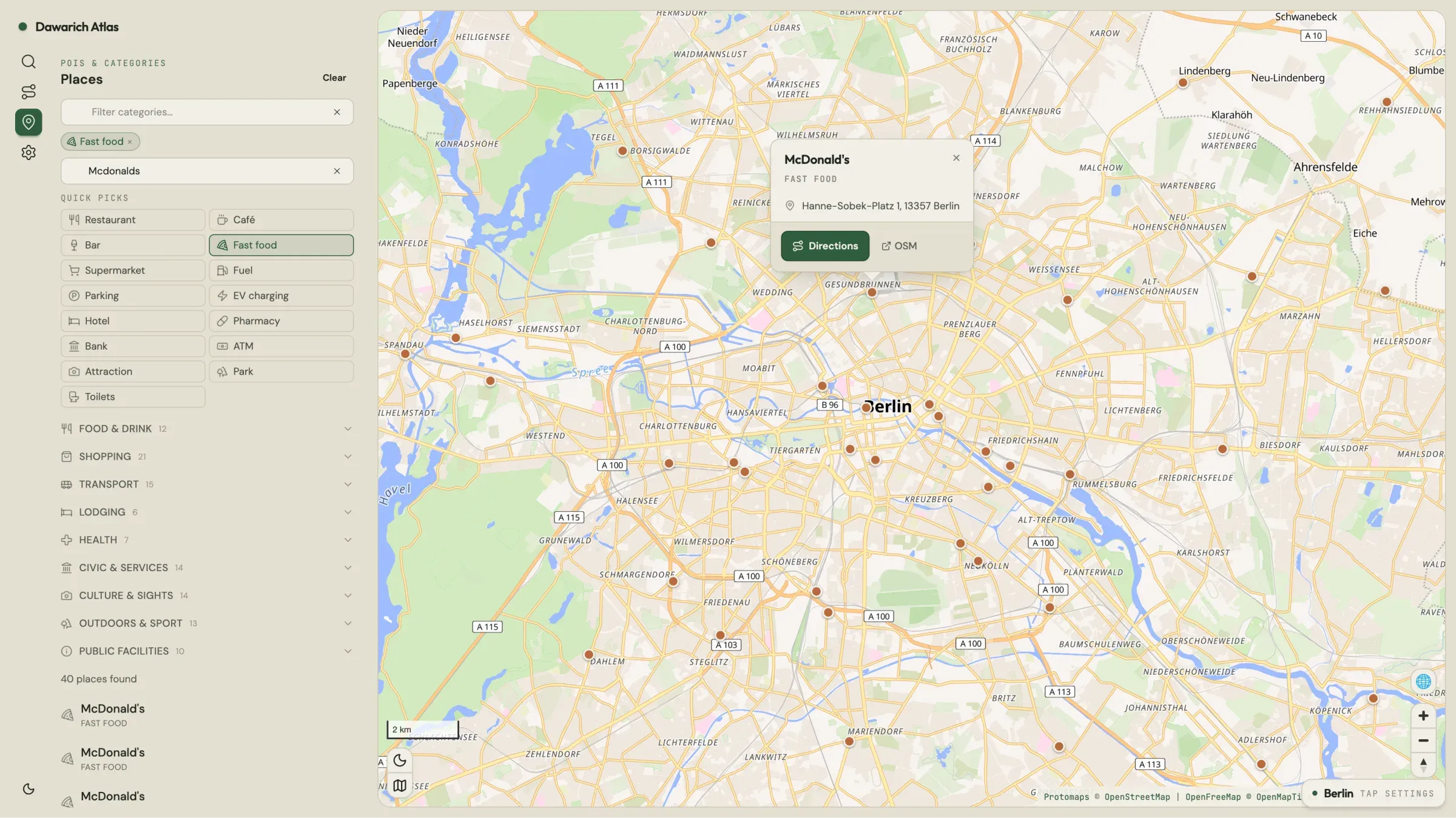Click the Directions button in popup
The height and width of the screenshot is (818, 1456).
coord(825,246)
